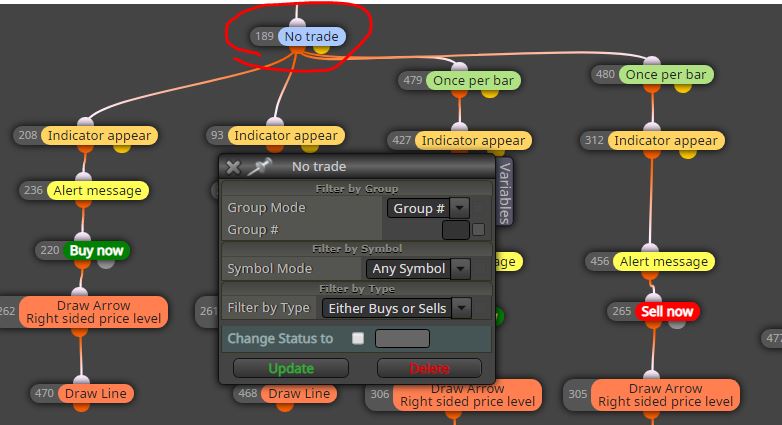
Task: Click yellow output connector of No trade block
Action: [x=322, y=48]
